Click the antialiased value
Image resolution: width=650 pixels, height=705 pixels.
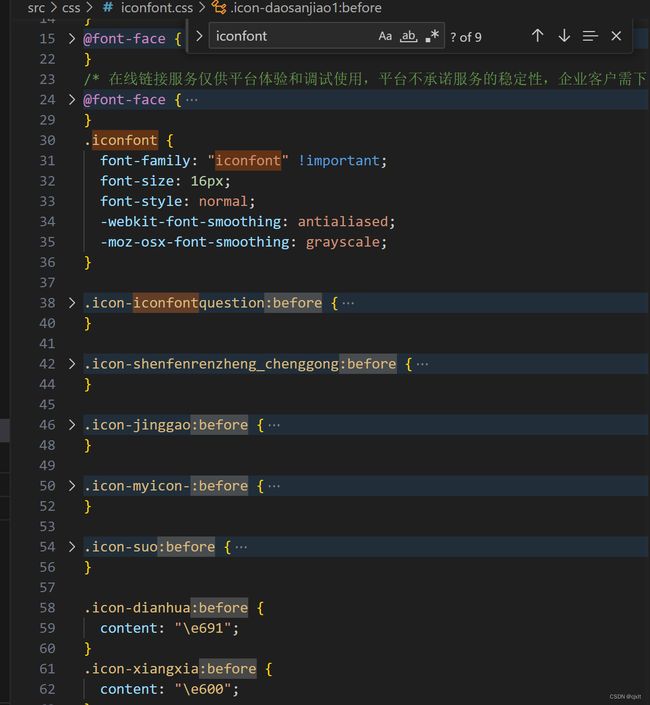point(343,222)
